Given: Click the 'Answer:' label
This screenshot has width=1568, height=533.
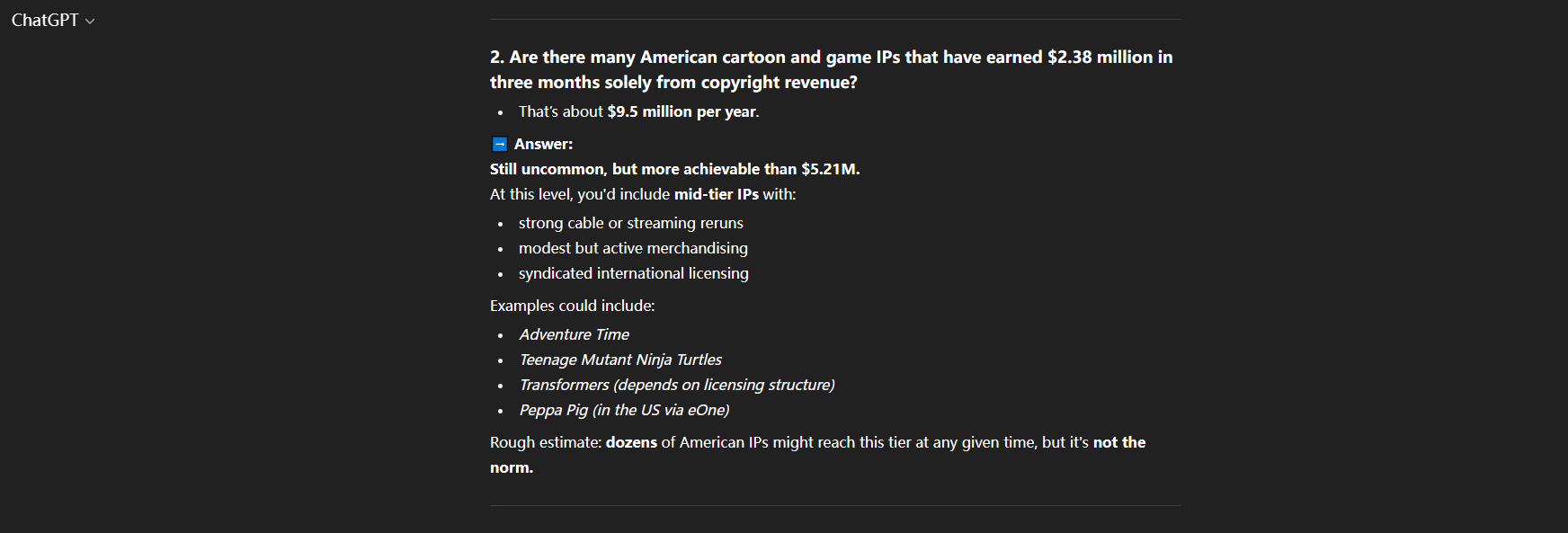Looking at the screenshot, I should click(543, 144).
